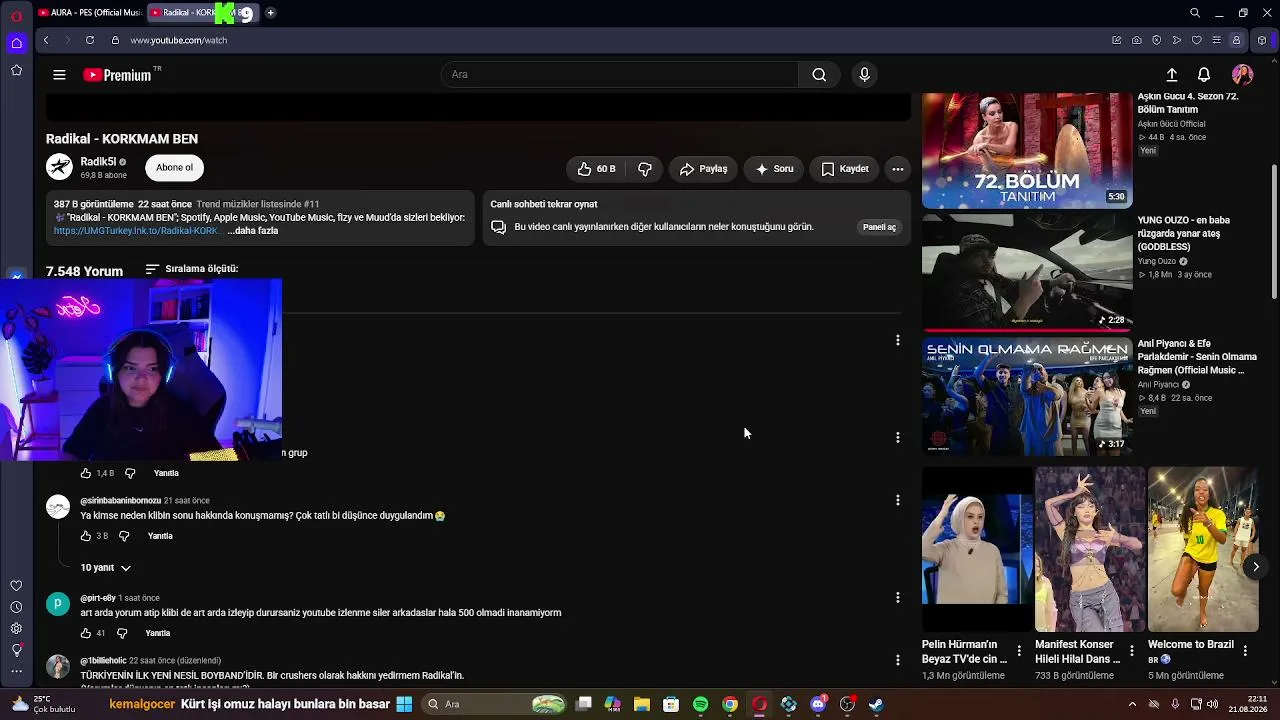Screen dimensions: 1280x720
Task: Open the Manifest Konser short thumbnail
Action: click(1090, 548)
